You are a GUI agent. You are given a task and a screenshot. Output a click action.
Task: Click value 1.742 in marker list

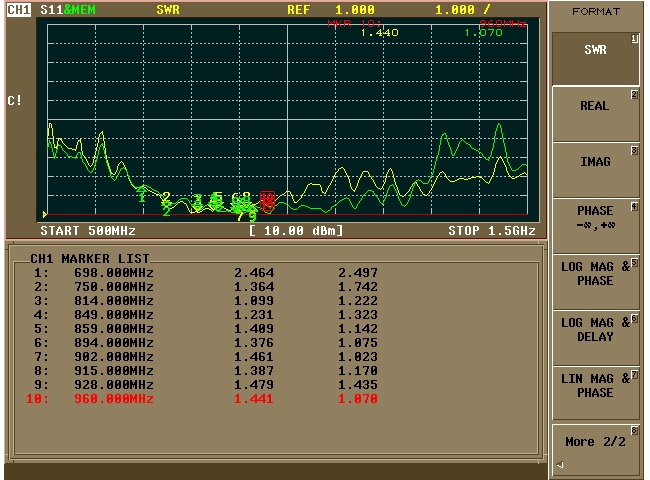(x=358, y=287)
